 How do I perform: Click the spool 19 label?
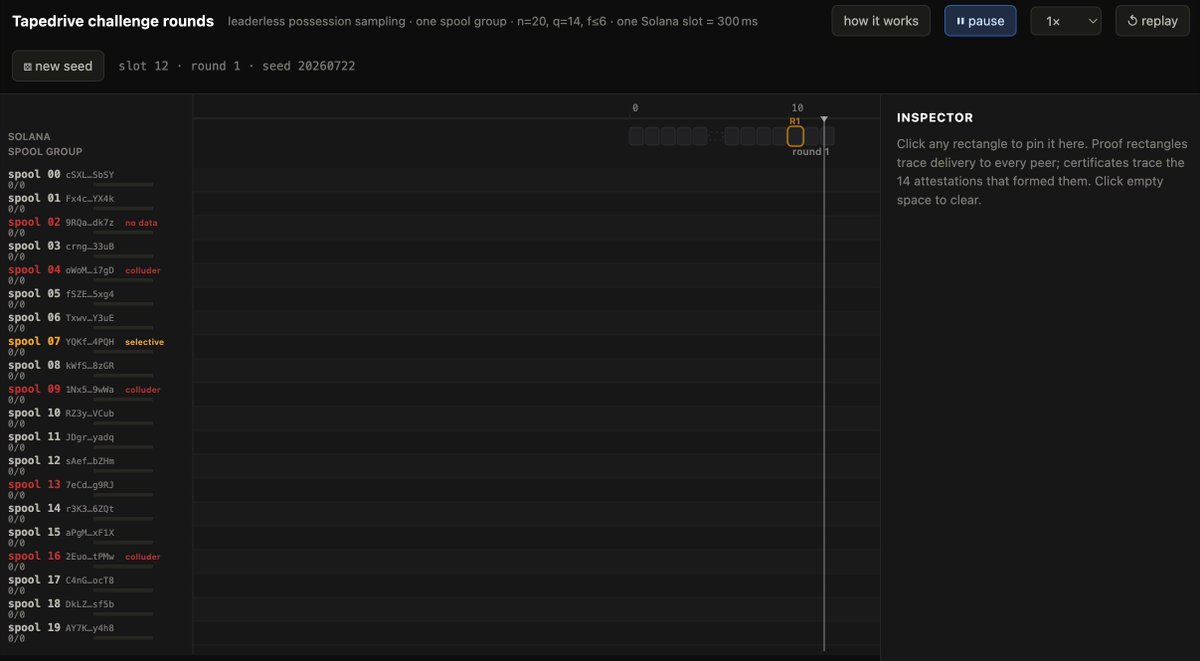tap(34, 628)
